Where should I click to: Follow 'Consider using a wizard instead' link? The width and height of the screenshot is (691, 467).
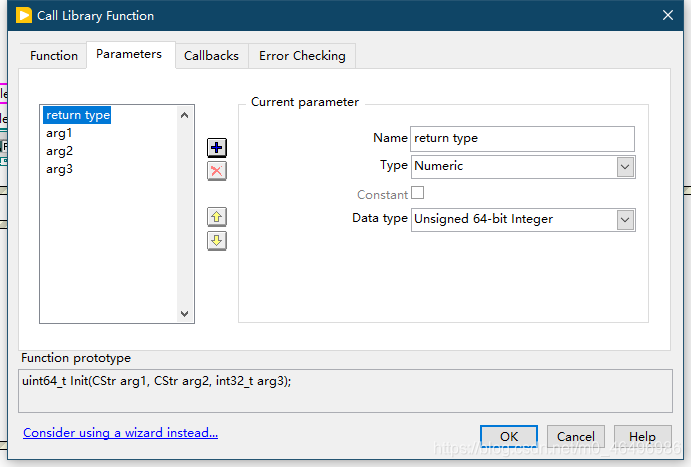(x=120, y=433)
